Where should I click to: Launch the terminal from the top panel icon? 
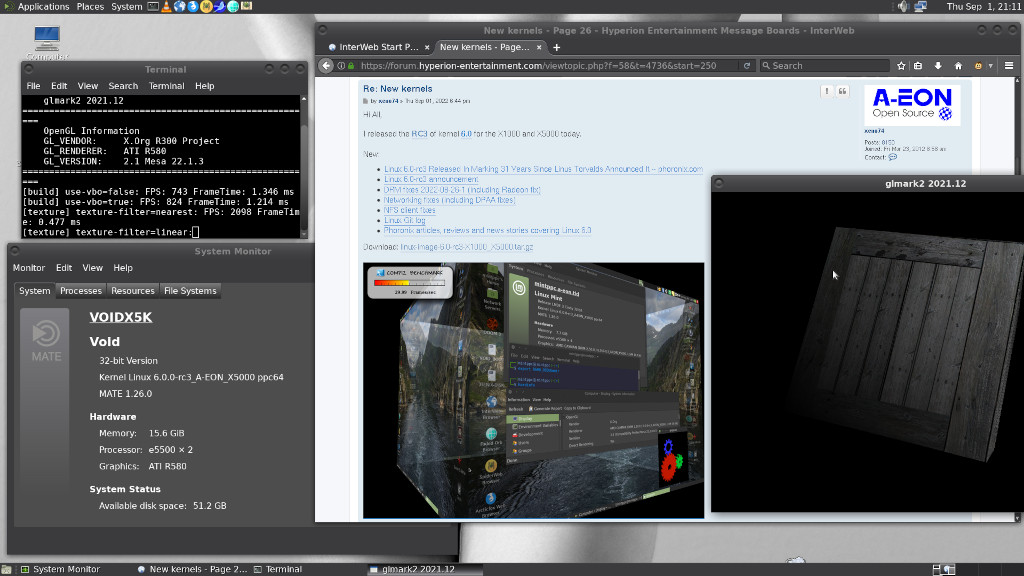tap(153, 7)
